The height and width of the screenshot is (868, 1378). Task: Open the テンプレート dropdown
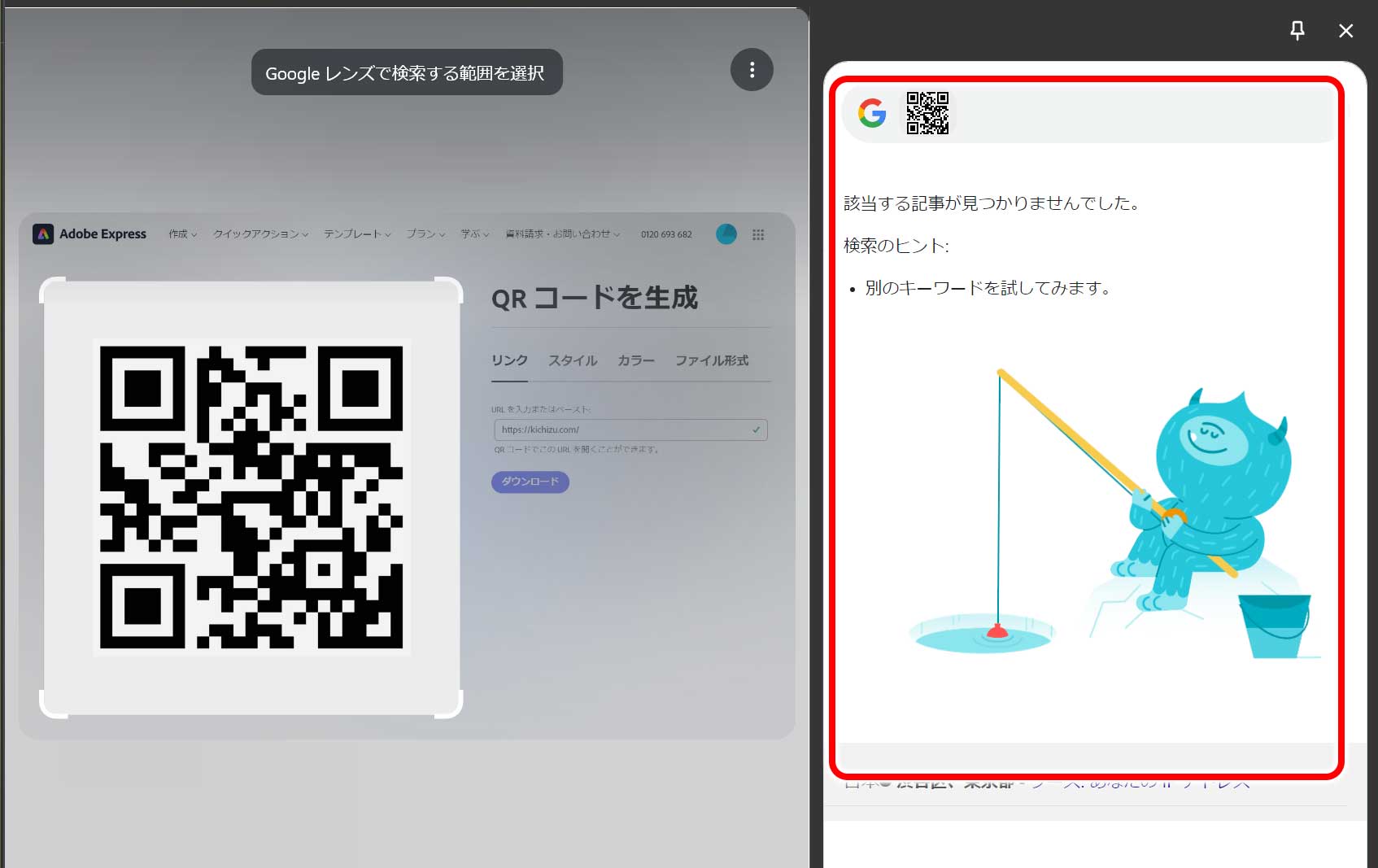click(x=357, y=234)
